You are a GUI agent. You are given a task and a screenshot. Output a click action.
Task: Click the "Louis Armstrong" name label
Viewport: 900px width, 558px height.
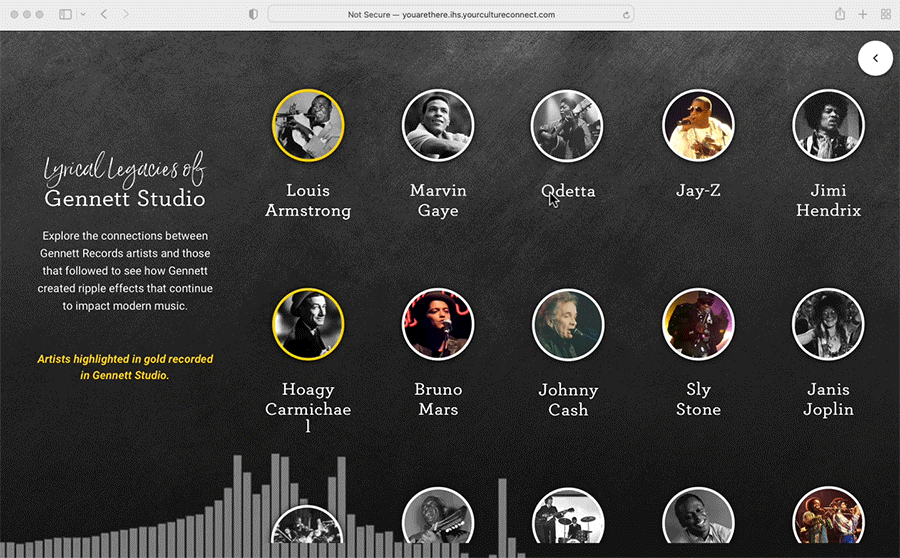click(x=308, y=200)
